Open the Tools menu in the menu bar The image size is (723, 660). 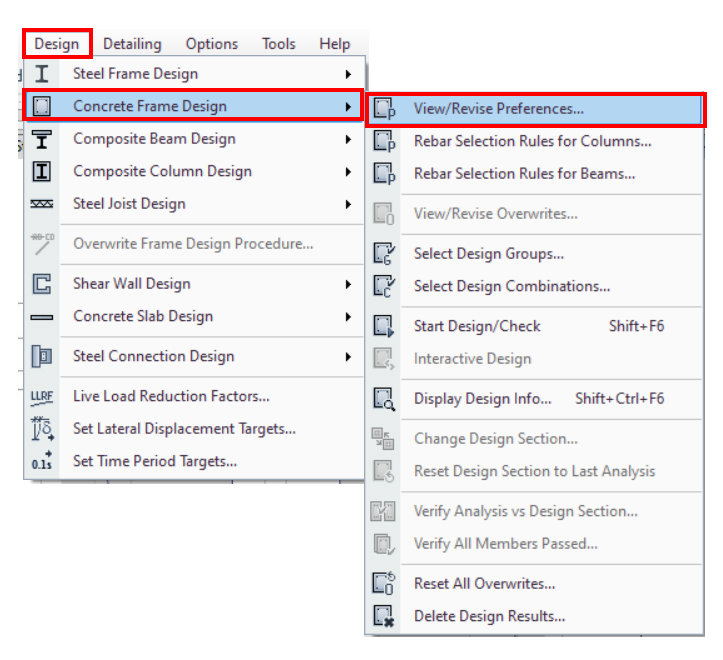coord(279,44)
